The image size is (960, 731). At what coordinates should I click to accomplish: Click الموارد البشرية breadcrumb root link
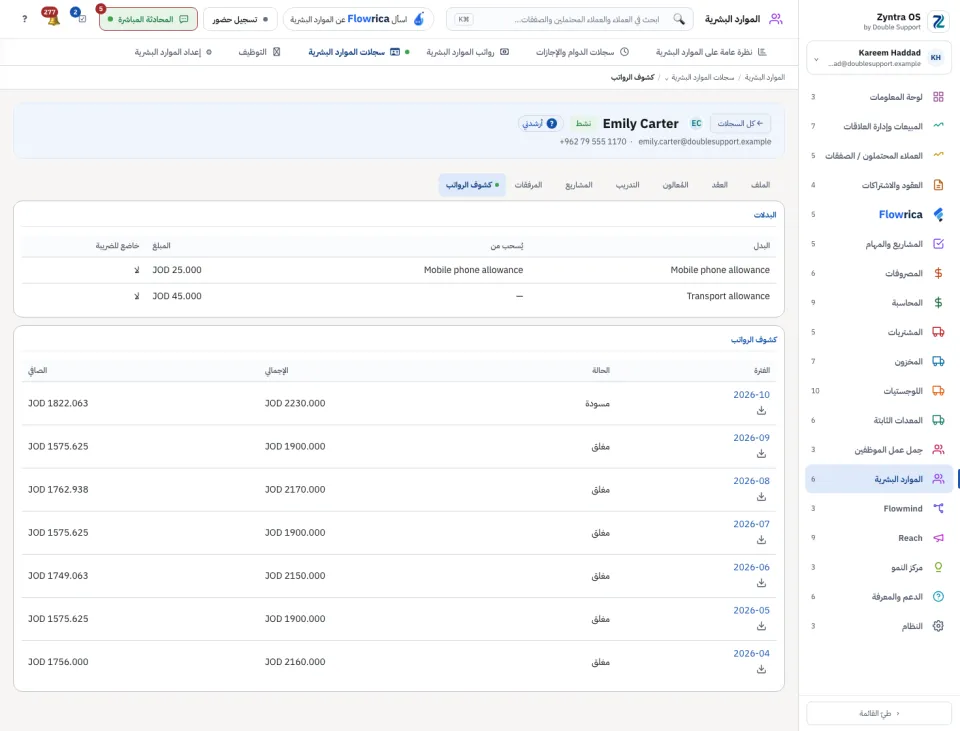click(765, 78)
